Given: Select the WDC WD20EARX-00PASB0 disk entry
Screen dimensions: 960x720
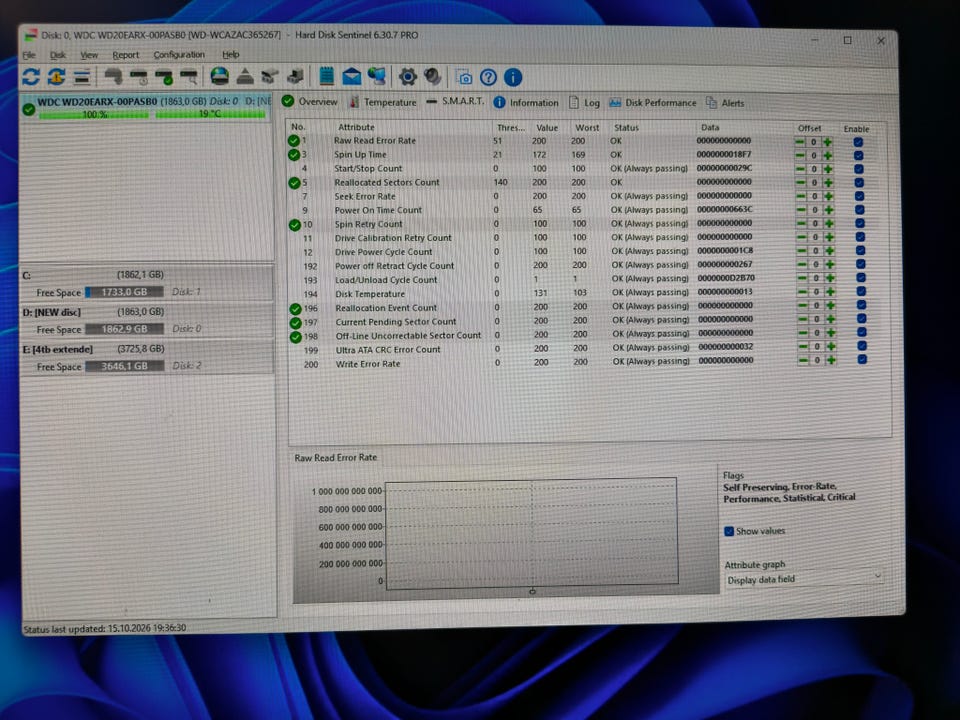Looking at the screenshot, I should (x=147, y=107).
